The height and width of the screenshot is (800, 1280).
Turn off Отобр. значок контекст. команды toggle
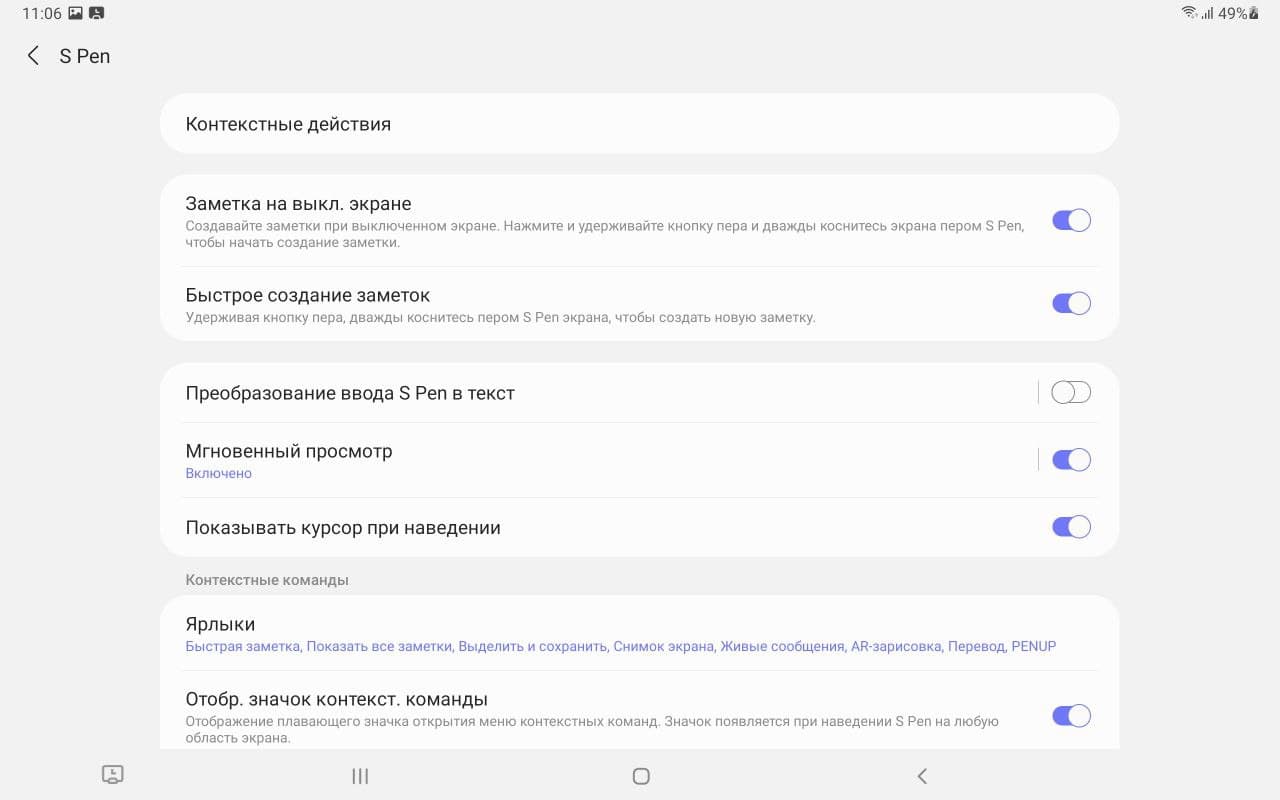(x=1070, y=716)
